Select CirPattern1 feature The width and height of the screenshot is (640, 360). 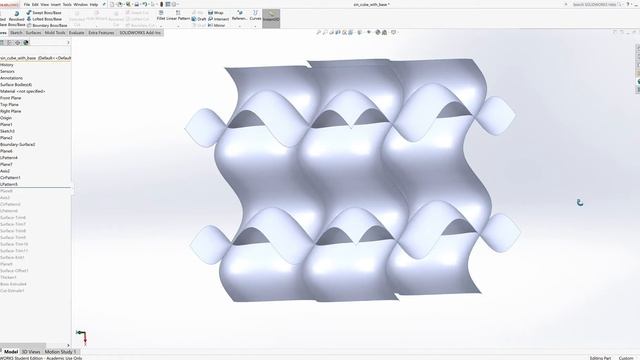click(10, 178)
